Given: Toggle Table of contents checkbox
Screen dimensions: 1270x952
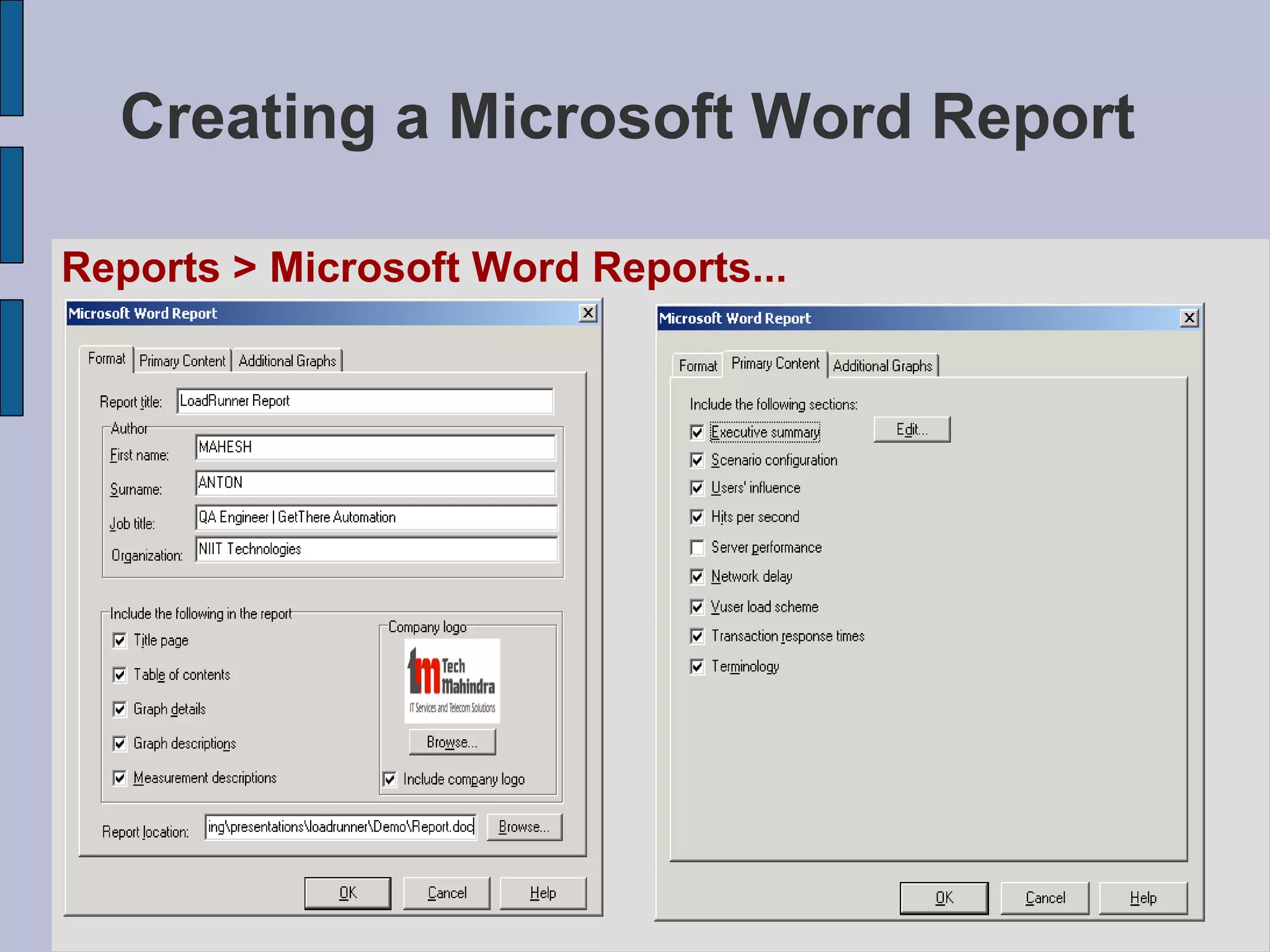Looking at the screenshot, I should coord(120,674).
